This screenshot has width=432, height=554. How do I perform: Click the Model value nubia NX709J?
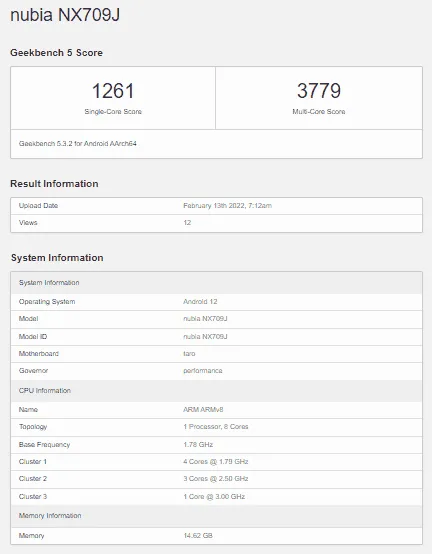(x=205, y=319)
